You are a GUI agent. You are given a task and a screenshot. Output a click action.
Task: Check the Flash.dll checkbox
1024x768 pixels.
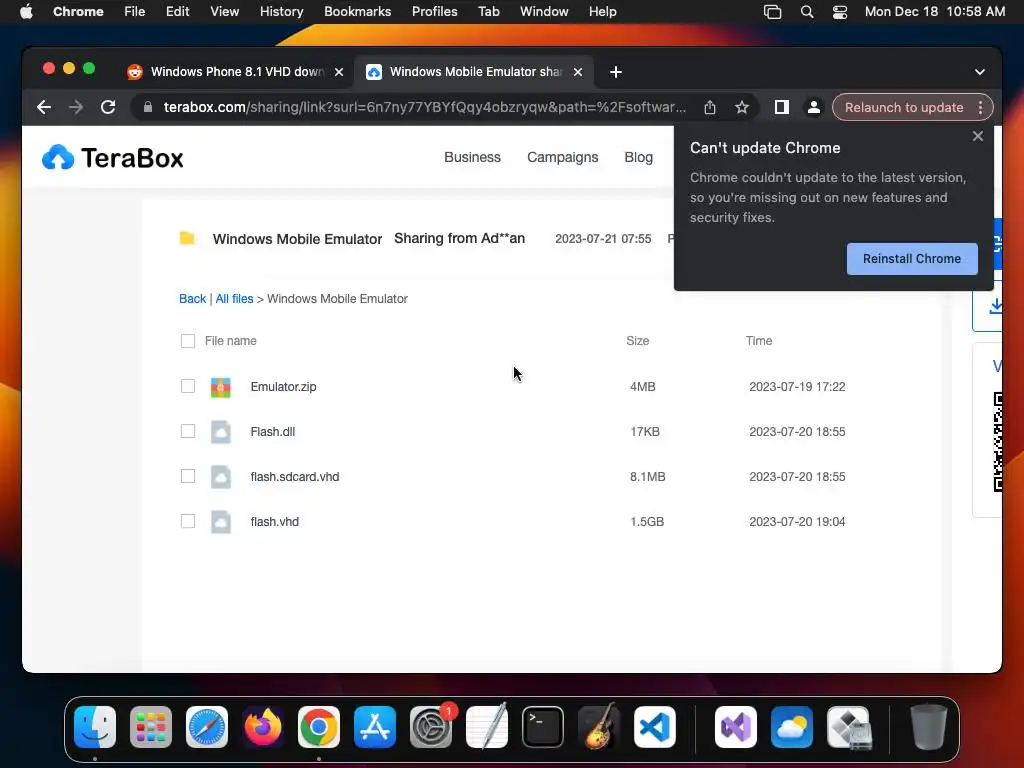click(187, 432)
